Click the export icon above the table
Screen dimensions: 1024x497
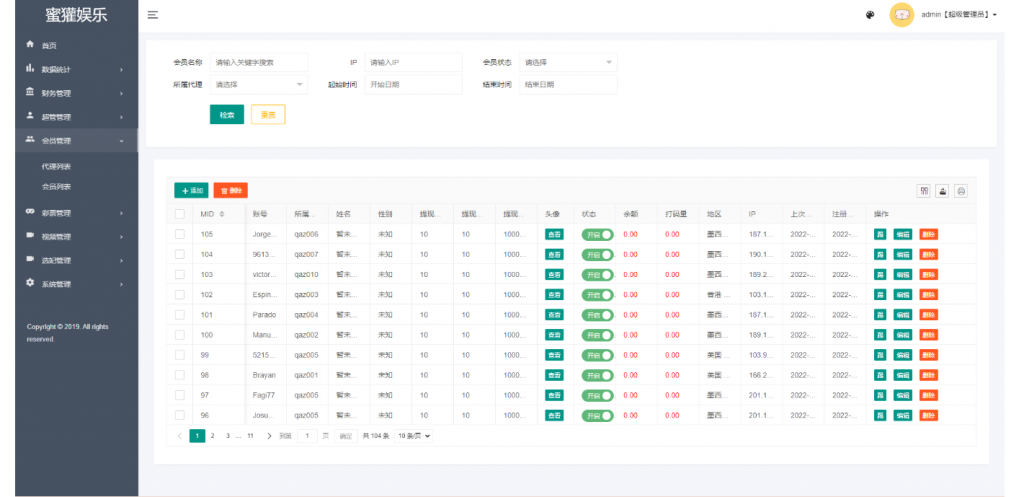coord(942,190)
